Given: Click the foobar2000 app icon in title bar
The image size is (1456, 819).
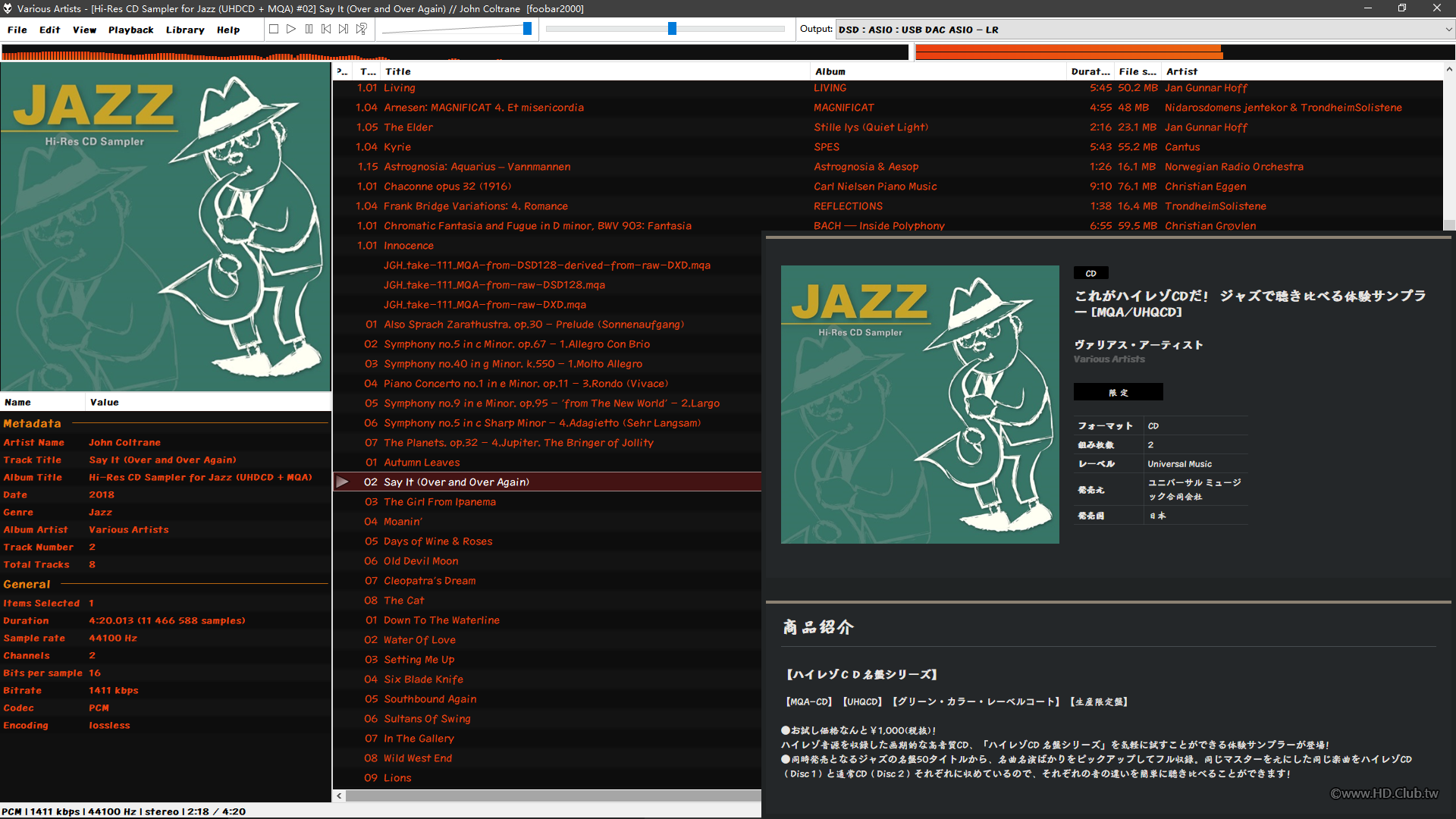Looking at the screenshot, I should coord(8,8).
